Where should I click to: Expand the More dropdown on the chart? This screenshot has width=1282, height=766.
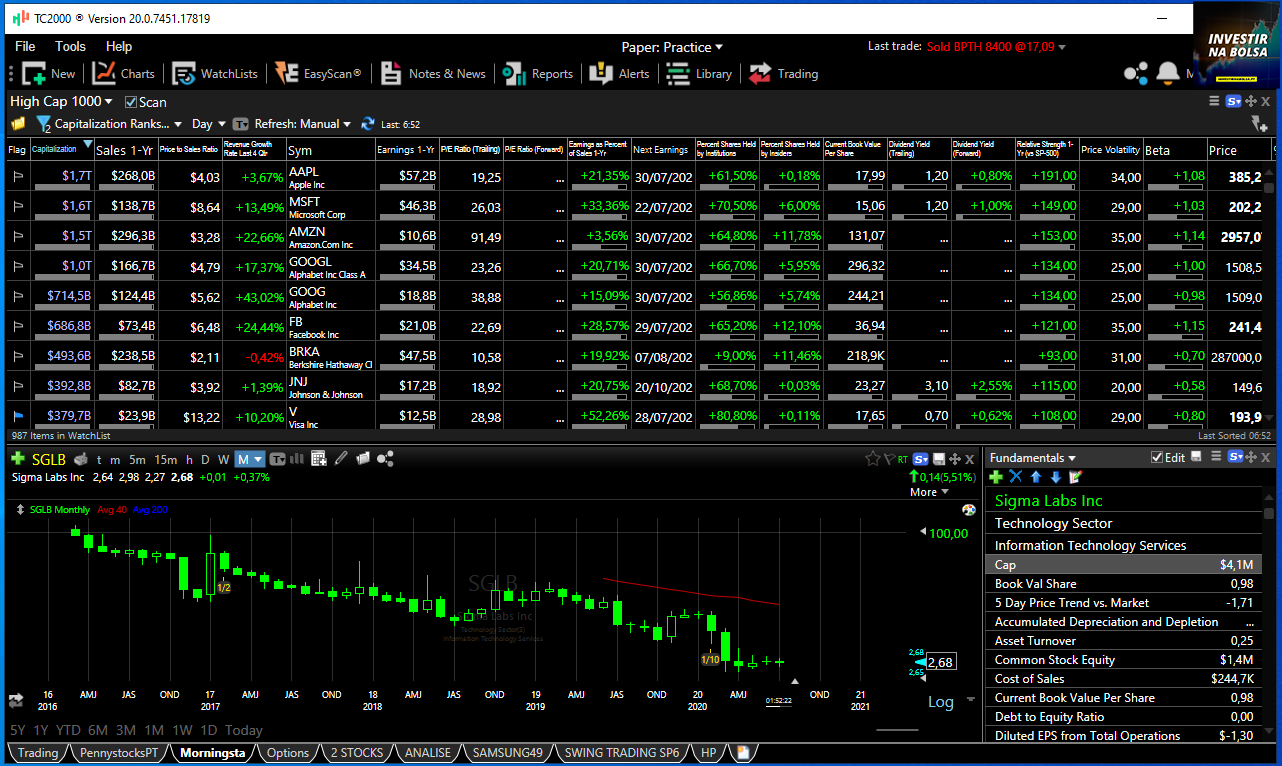(x=929, y=492)
